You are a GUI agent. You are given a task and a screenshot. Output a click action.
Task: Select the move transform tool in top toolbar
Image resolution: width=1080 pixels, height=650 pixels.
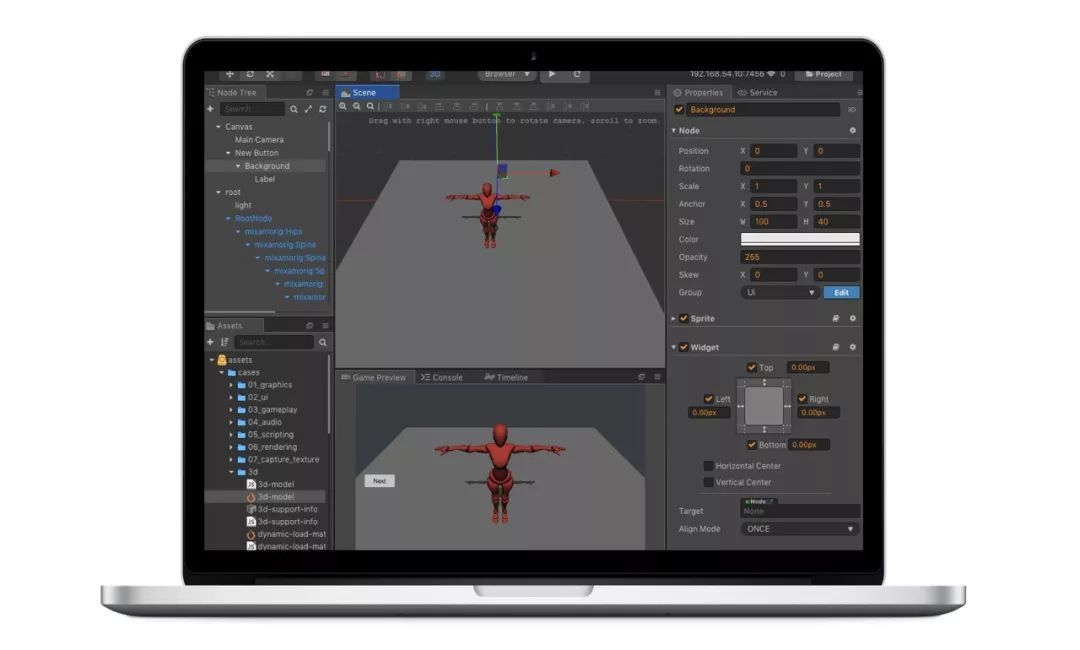230,74
